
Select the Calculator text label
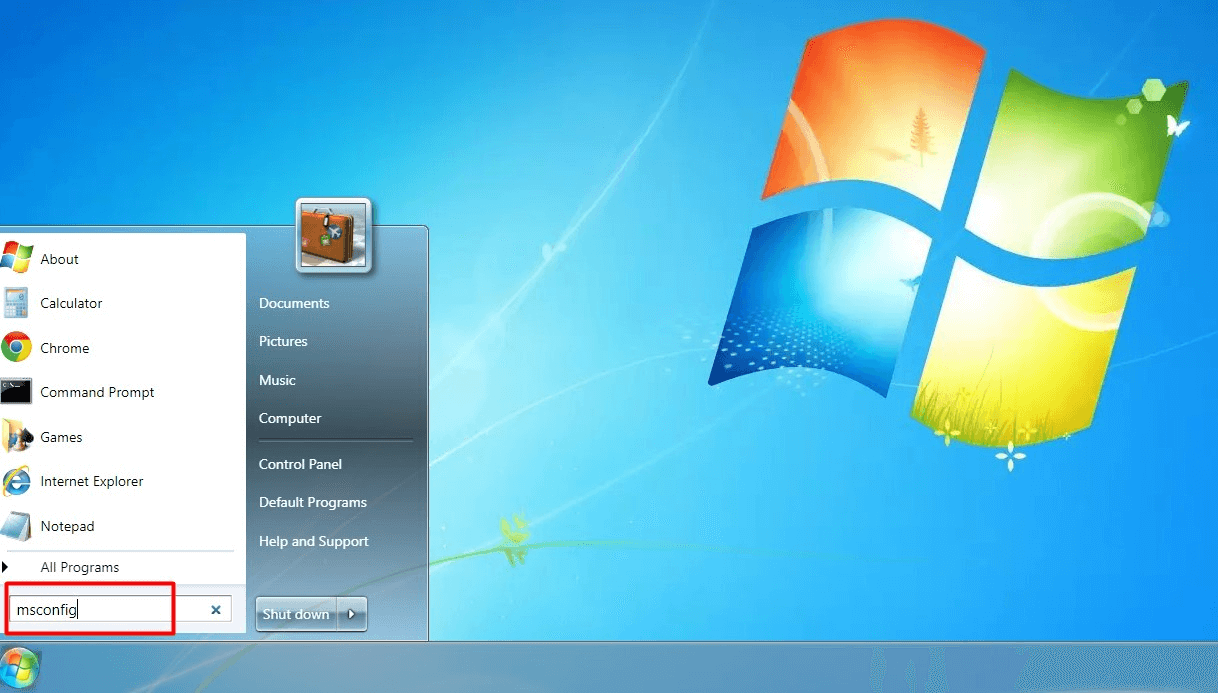71,303
